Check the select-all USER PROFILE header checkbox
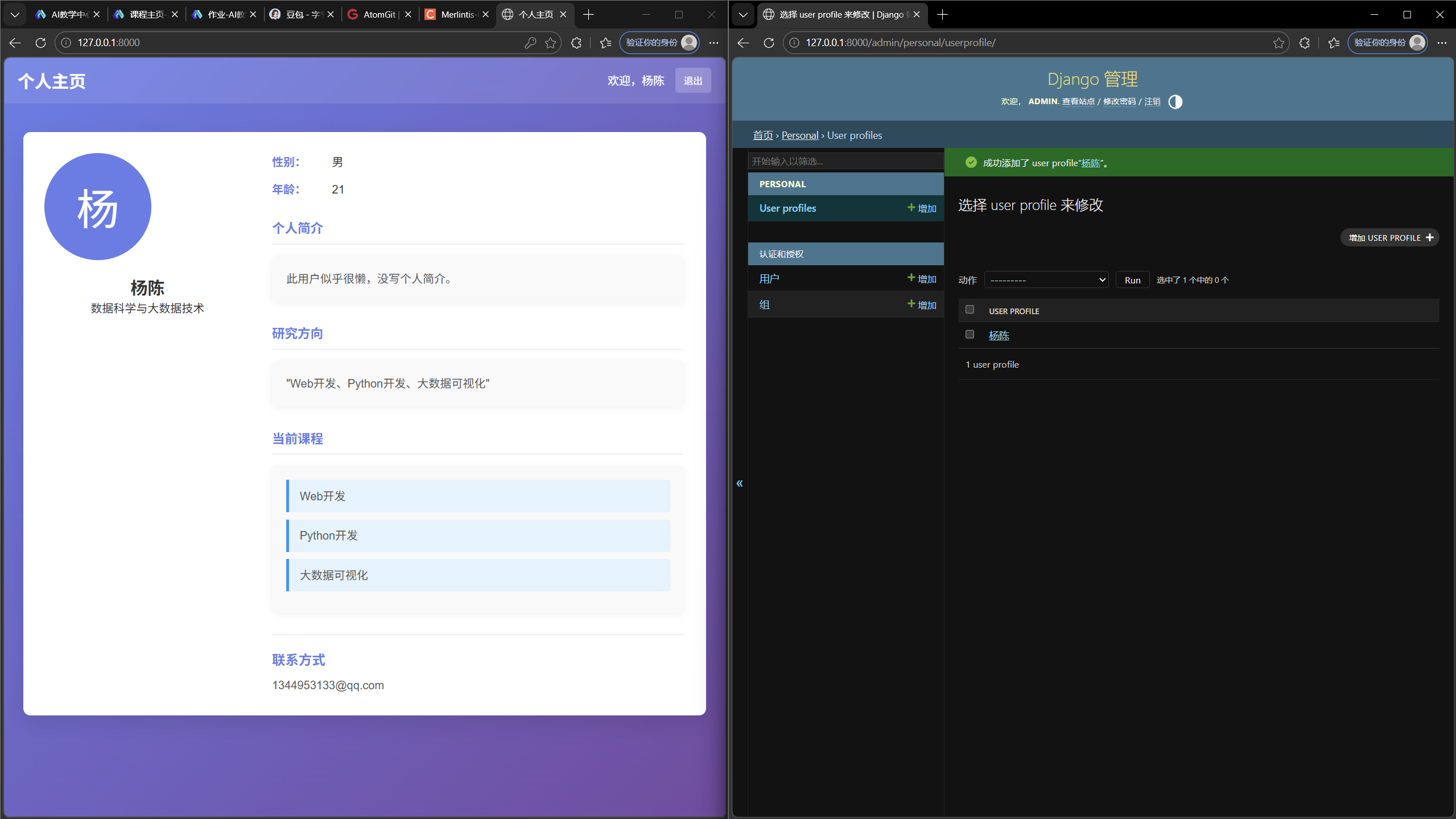 click(970, 310)
